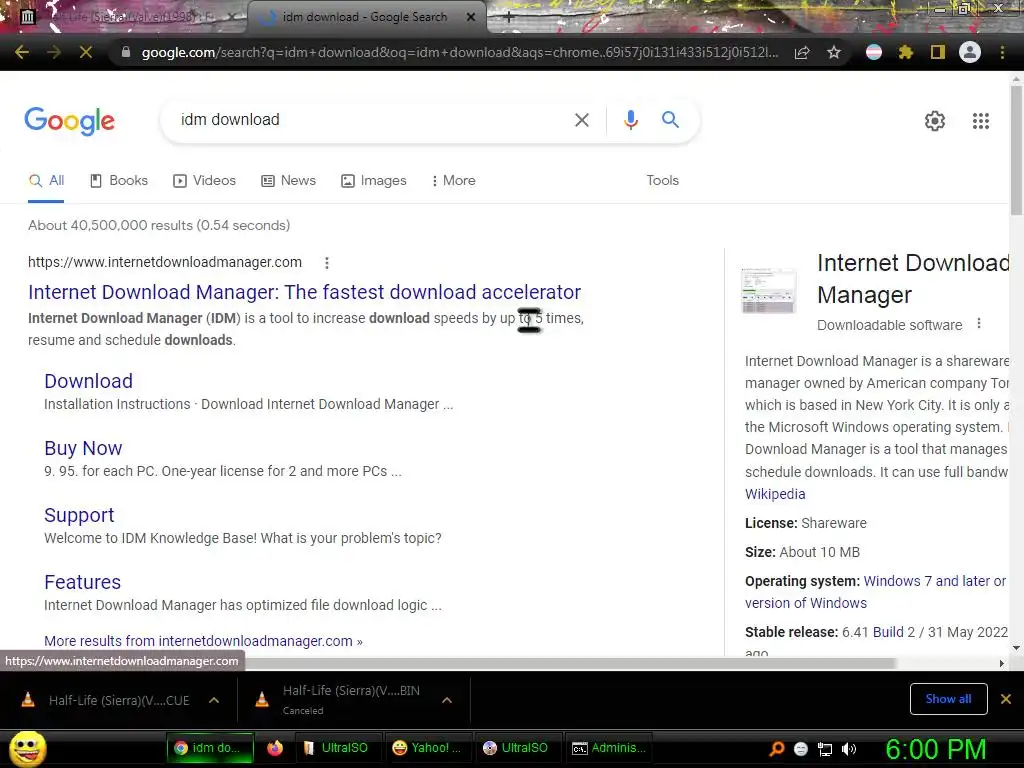Click the volume speaker tray icon
1024x768 pixels.
point(849,749)
